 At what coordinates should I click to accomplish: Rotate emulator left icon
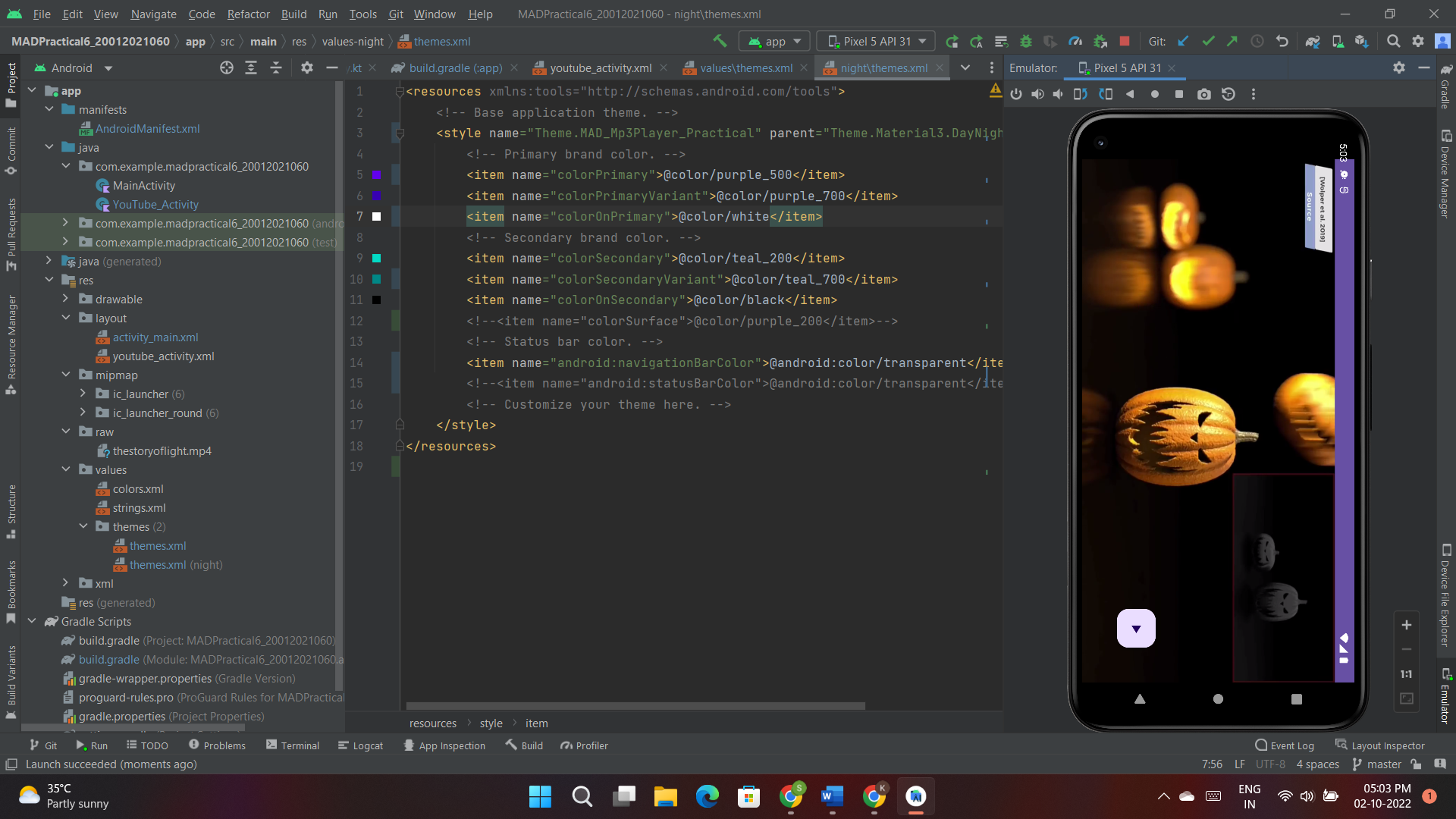click(x=1081, y=94)
